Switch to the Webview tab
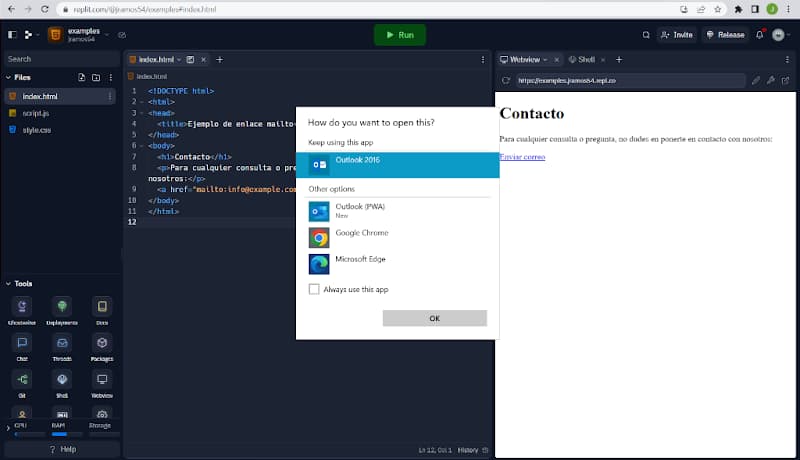 [x=524, y=60]
